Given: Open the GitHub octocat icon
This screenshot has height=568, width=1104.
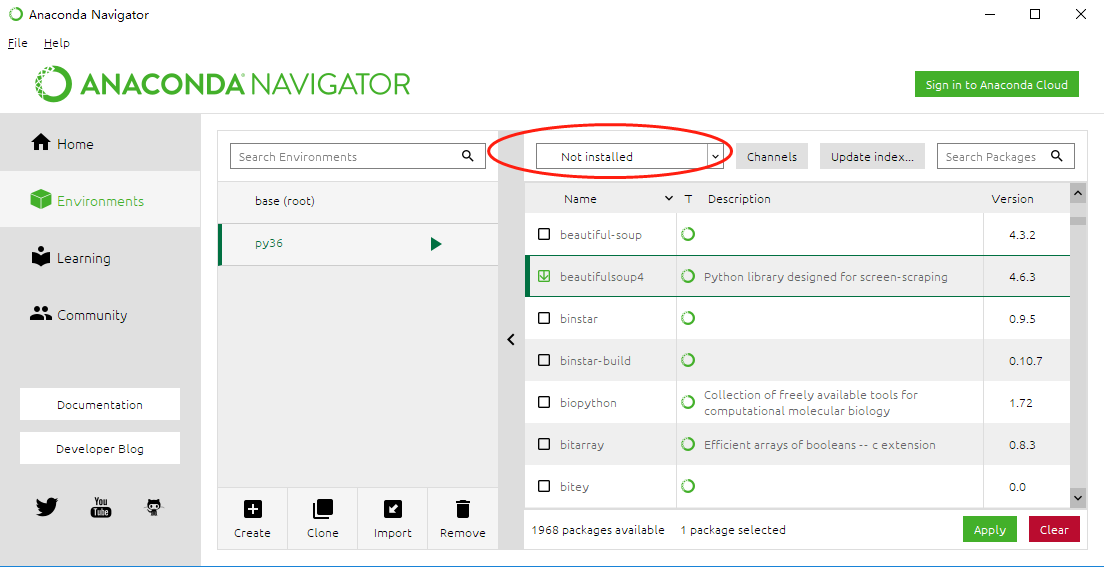Looking at the screenshot, I should (x=154, y=507).
